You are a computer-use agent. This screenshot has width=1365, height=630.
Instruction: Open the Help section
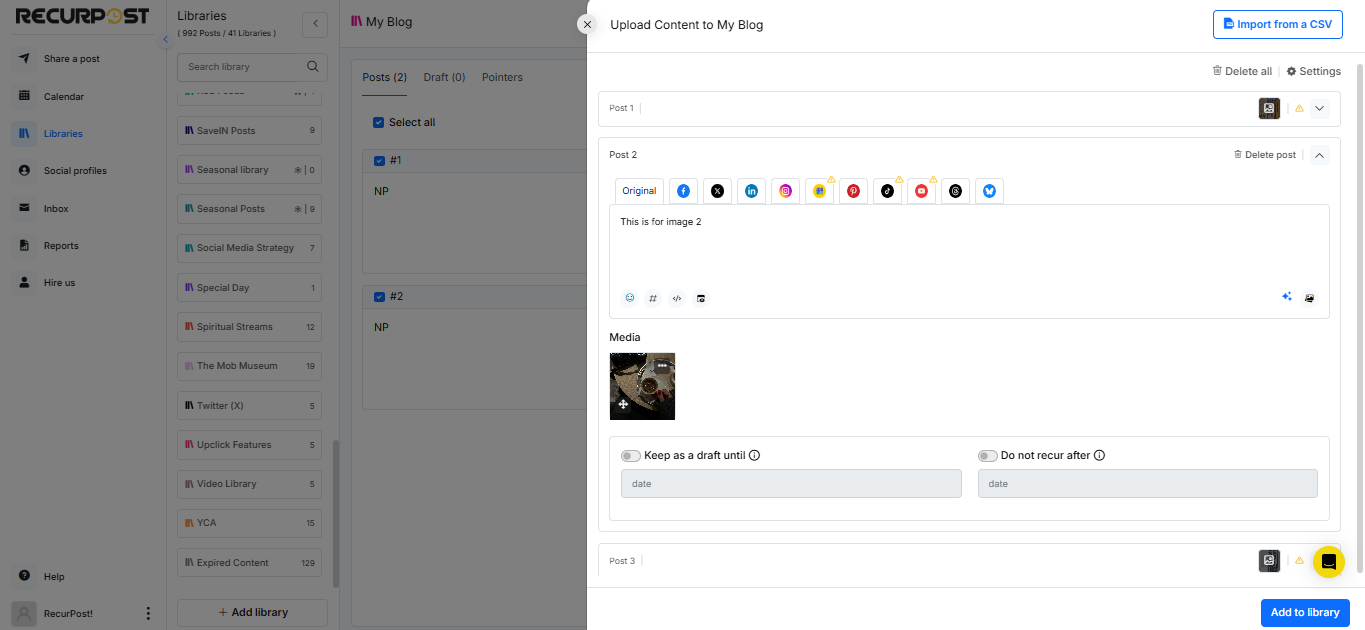(x=54, y=577)
